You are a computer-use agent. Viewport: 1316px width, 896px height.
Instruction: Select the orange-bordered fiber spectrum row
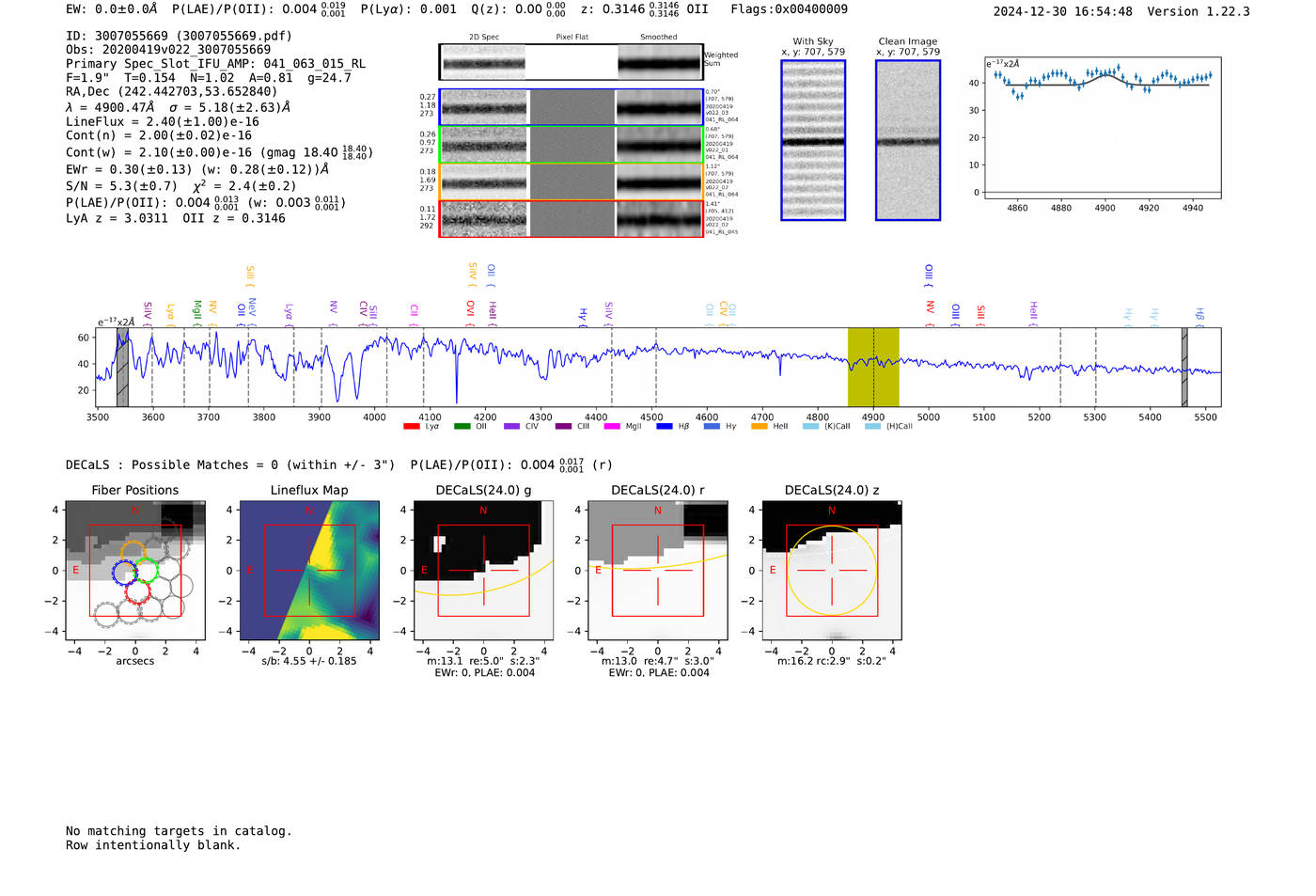571,181
